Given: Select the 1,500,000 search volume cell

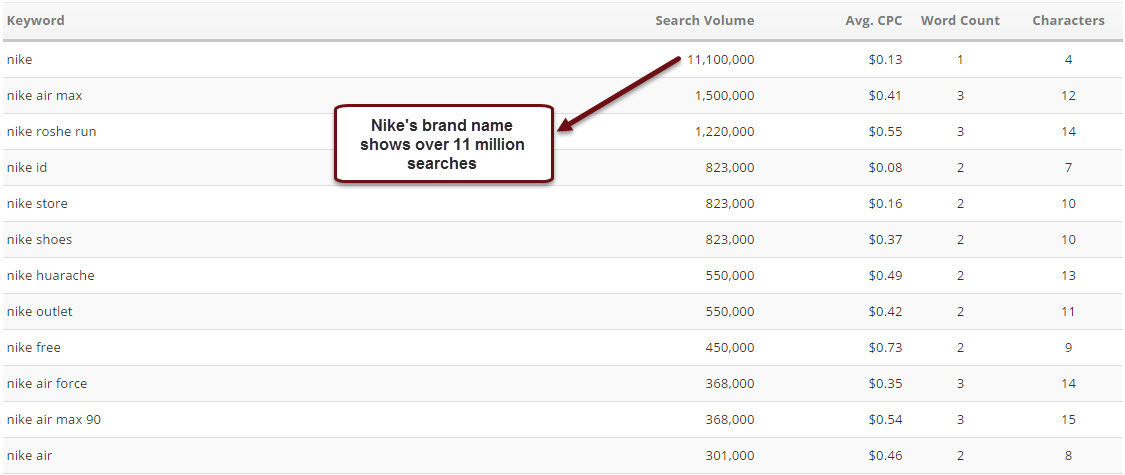Looking at the screenshot, I should pyautogui.click(x=724, y=96).
